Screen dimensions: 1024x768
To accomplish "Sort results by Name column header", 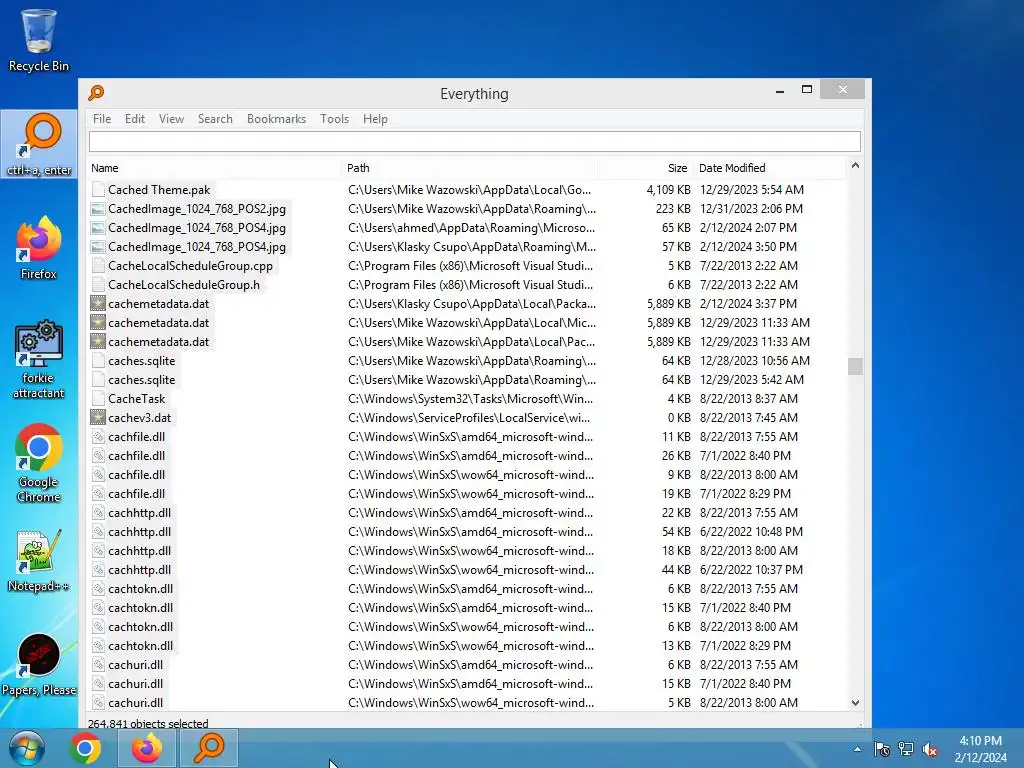I will (x=215, y=168).
